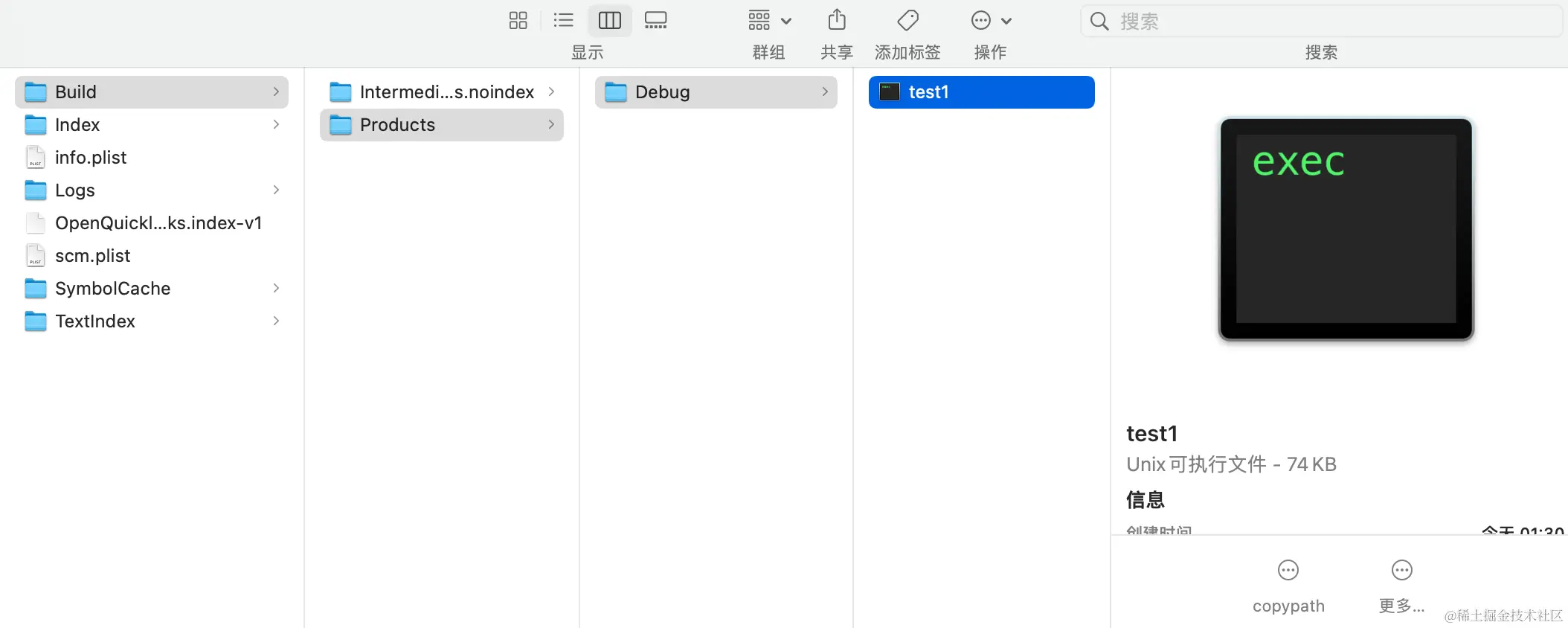This screenshot has width=1568, height=628.
Task: Expand the TextIndex folder chevron
Action: 276,321
